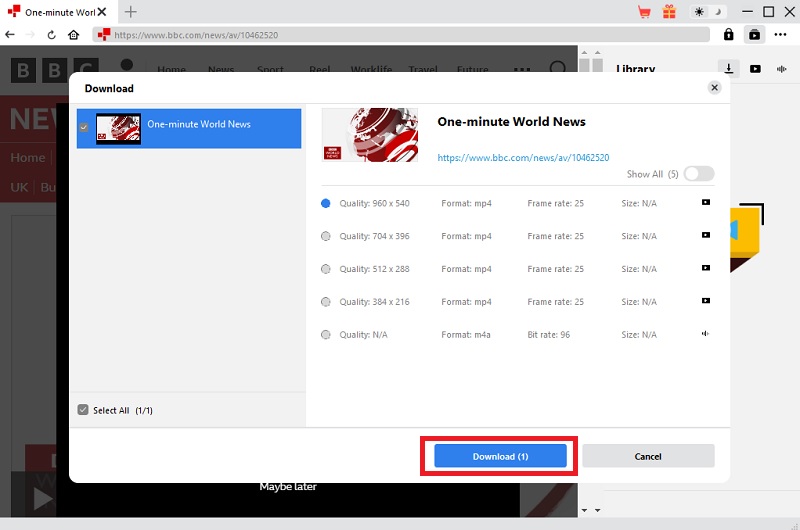The height and width of the screenshot is (530, 800).
Task: Toggle the Select All checkbox
Action: pos(83,410)
